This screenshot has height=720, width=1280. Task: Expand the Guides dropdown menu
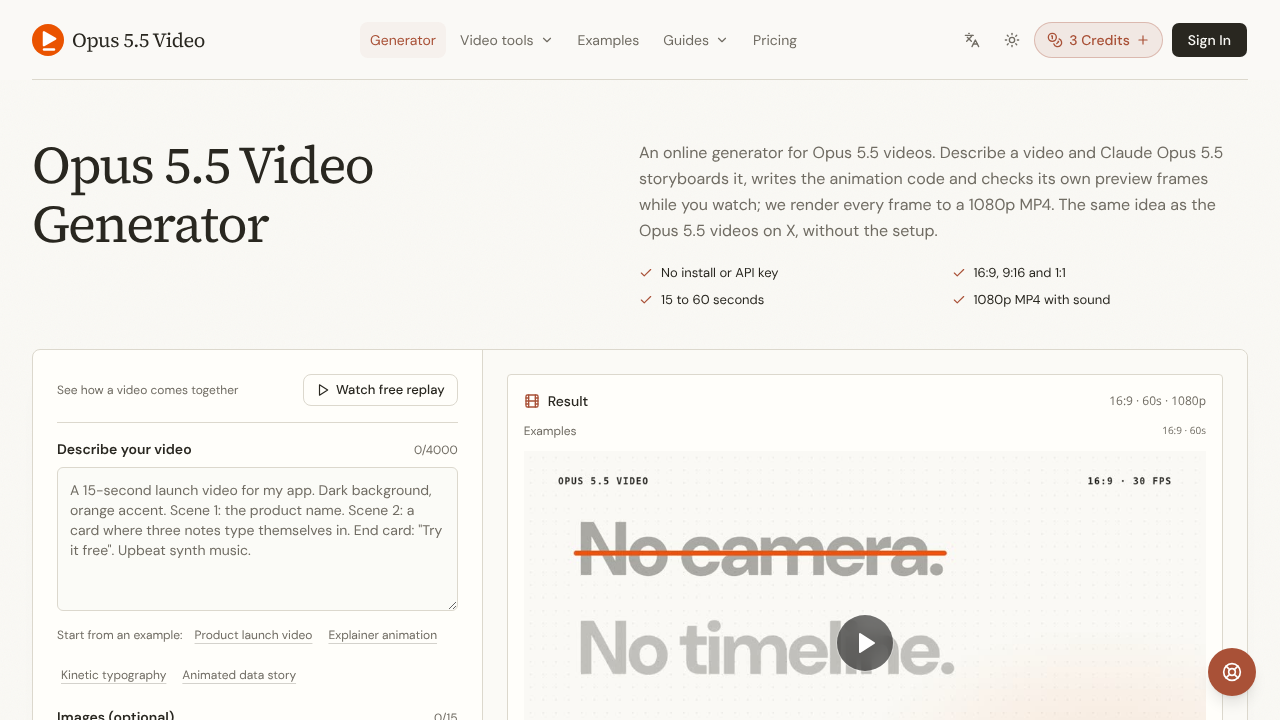(695, 40)
